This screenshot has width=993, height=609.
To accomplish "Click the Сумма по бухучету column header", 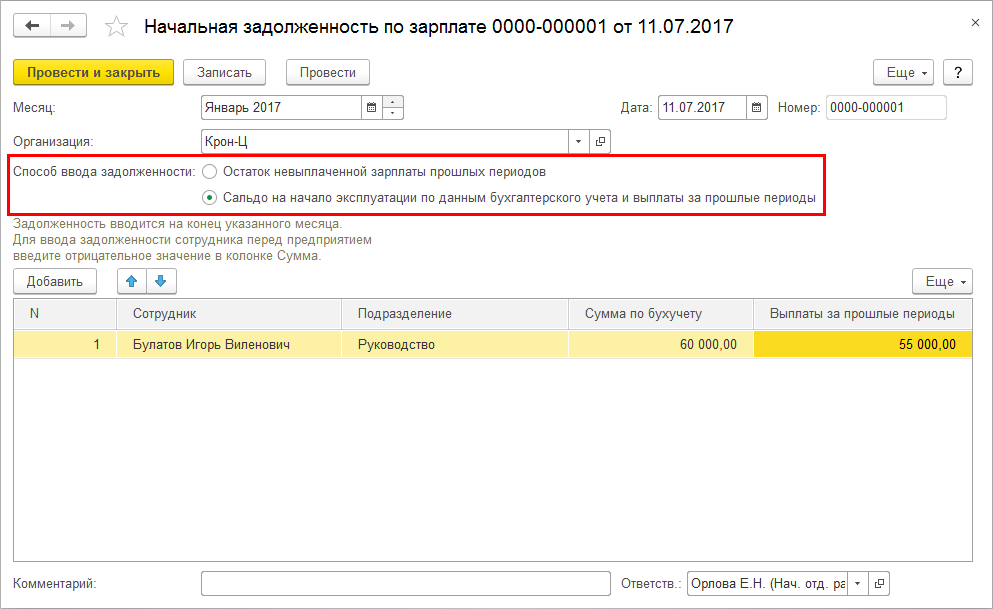I will (661, 313).
